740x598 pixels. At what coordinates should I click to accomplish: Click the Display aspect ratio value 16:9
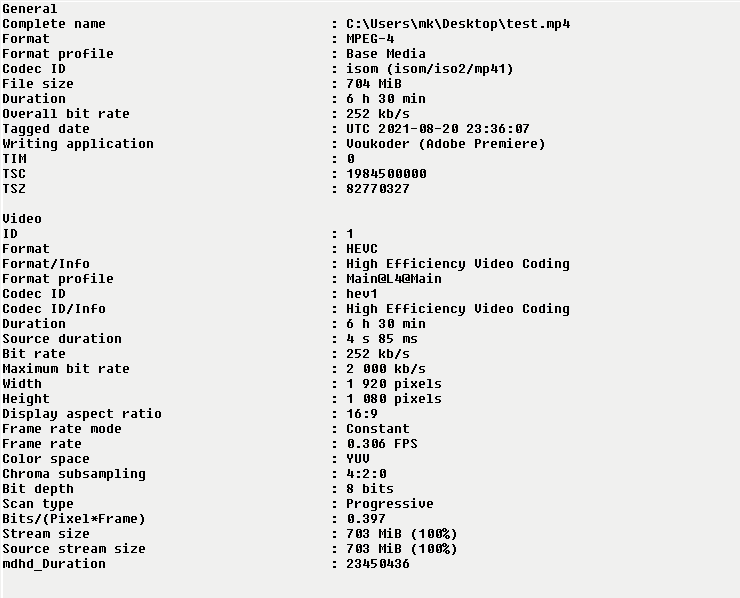pyautogui.click(x=362, y=414)
